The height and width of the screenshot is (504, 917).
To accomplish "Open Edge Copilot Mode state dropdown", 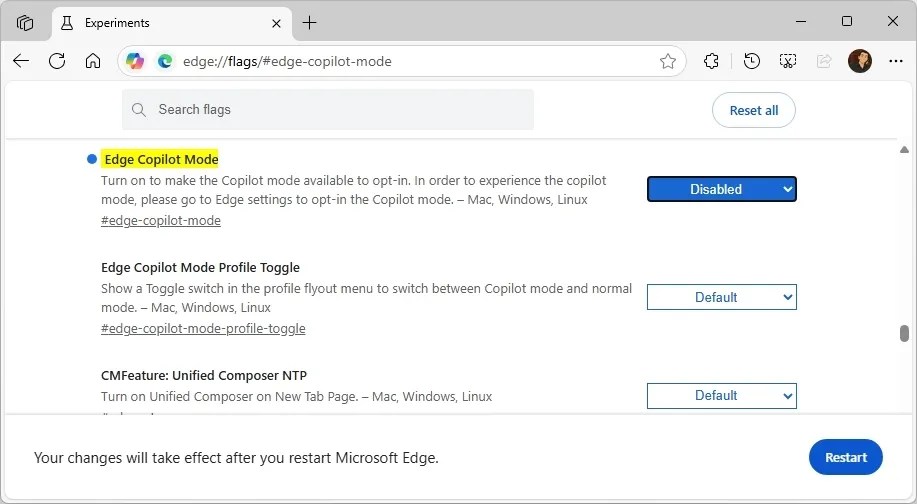I will pyautogui.click(x=721, y=189).
